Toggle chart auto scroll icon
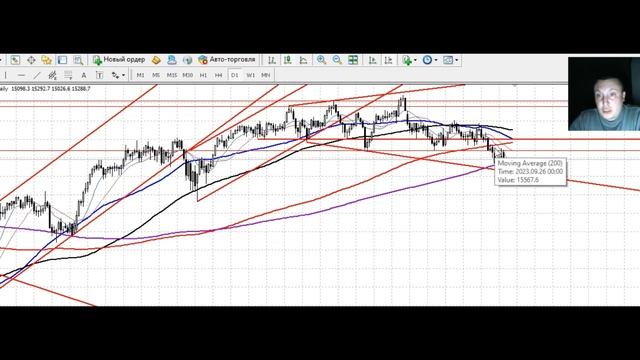 click(x=372, y=60)
